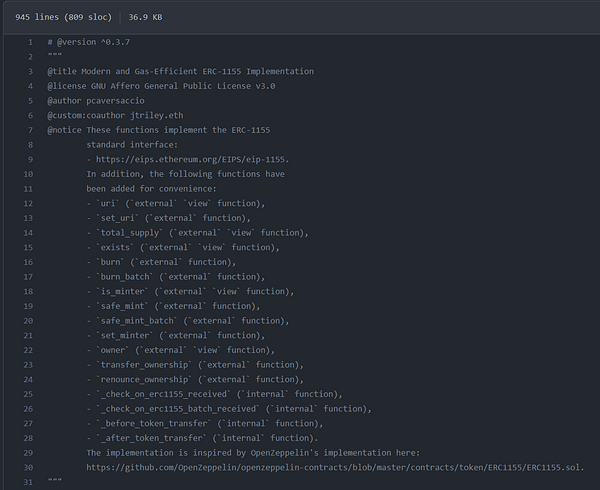
Task: Click the `is_minter` function line
Action: coord(190,291)
